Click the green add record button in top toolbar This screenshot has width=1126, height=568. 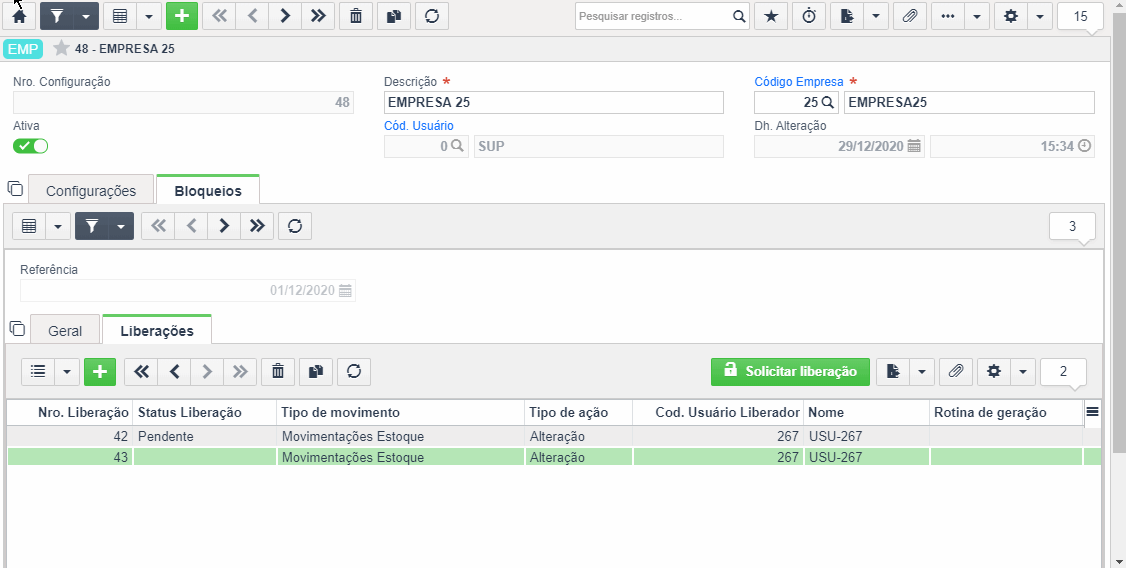point(182,16)
